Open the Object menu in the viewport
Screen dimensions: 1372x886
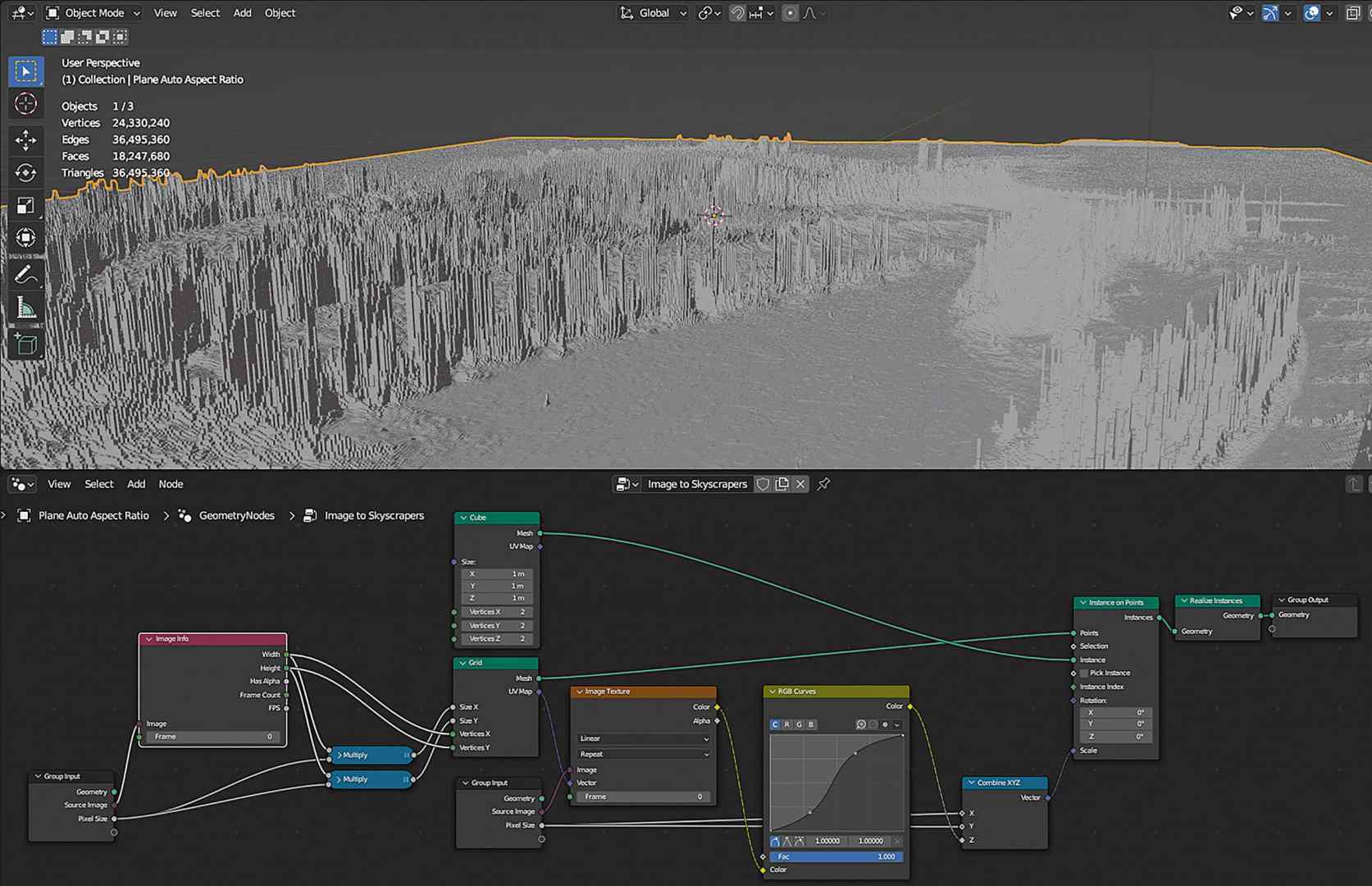tap(280, 12)
